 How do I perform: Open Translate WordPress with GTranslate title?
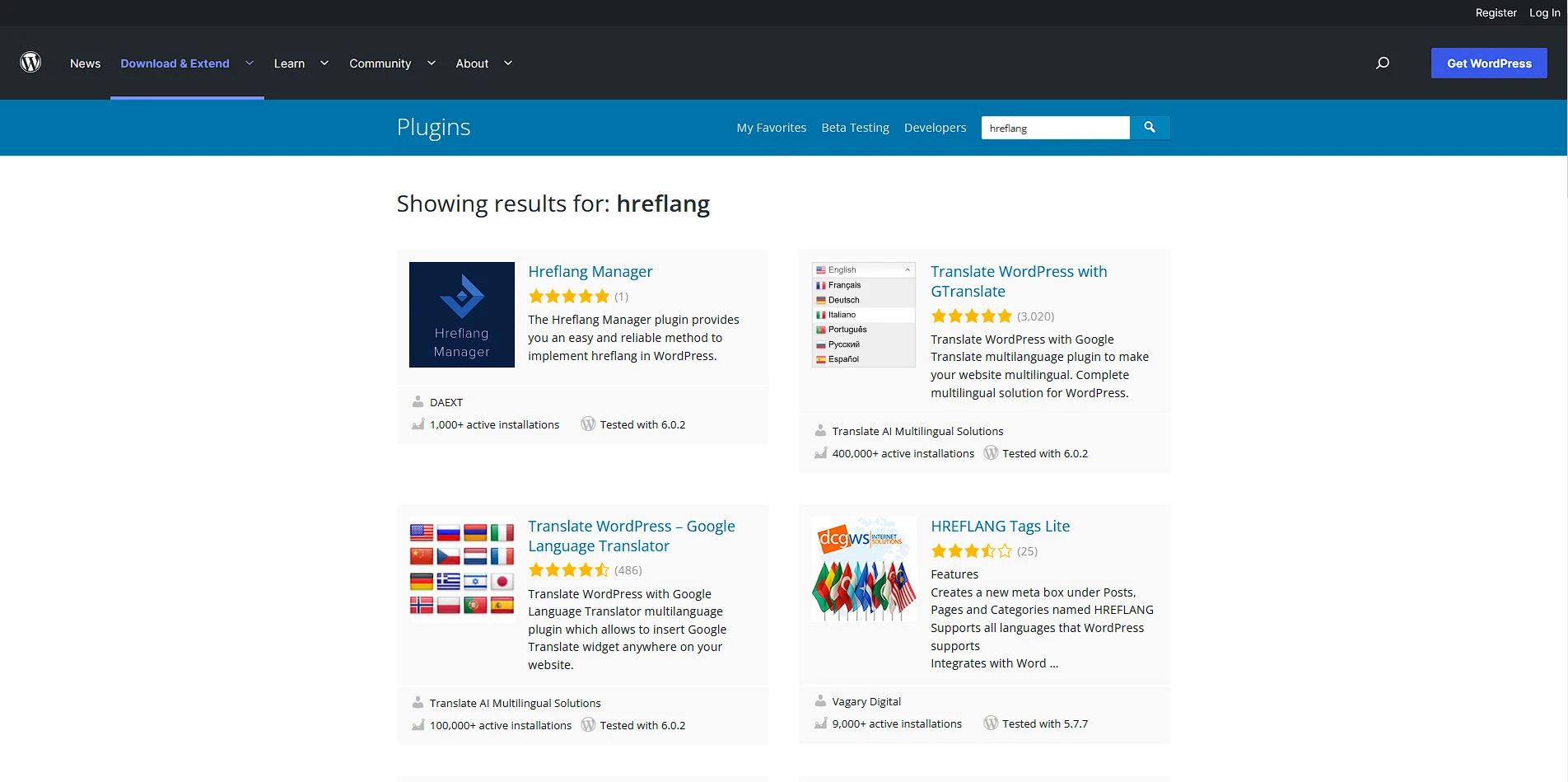[x=1019, y=282]
